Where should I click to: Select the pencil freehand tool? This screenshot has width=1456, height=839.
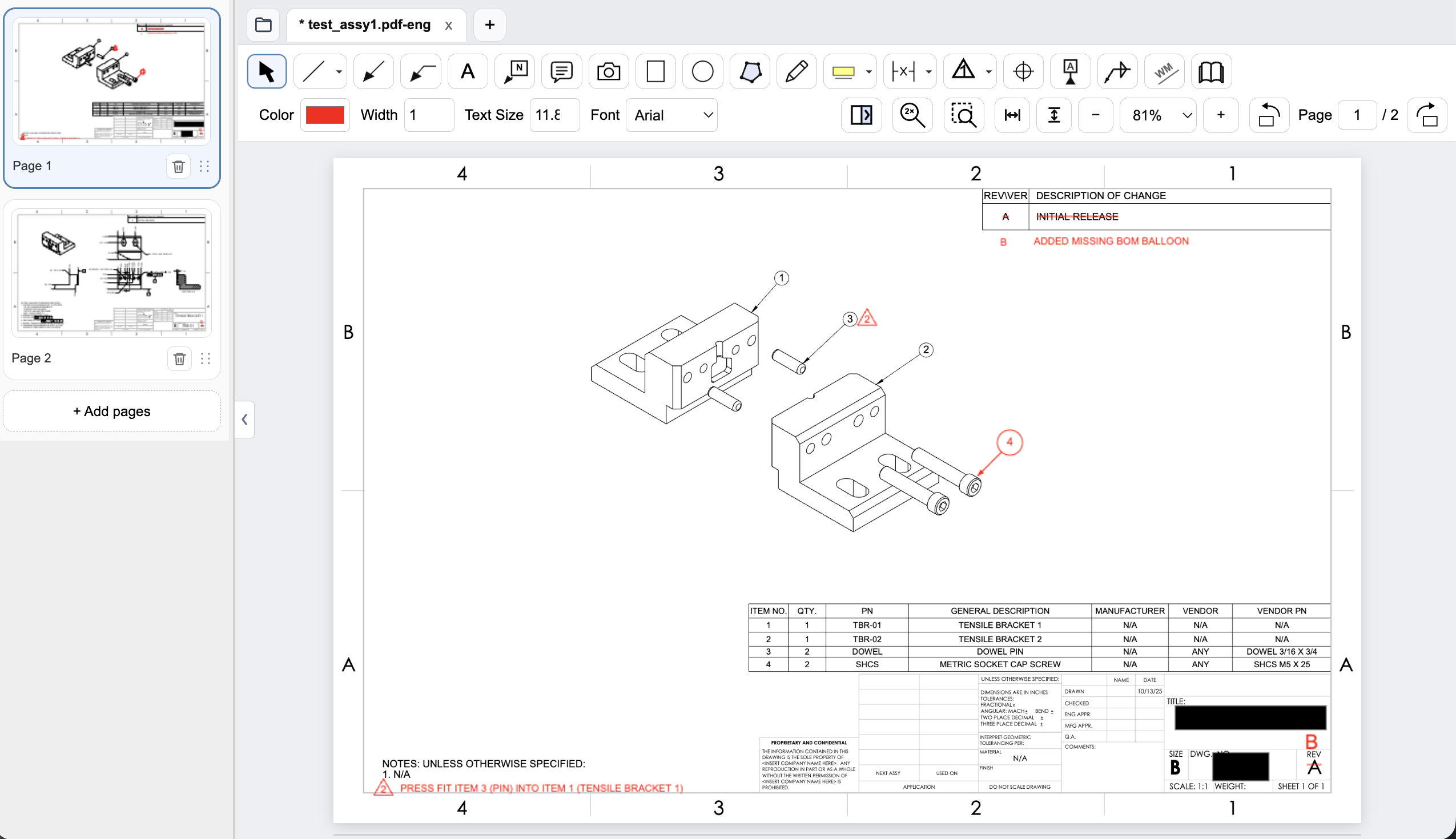point(797,71)
